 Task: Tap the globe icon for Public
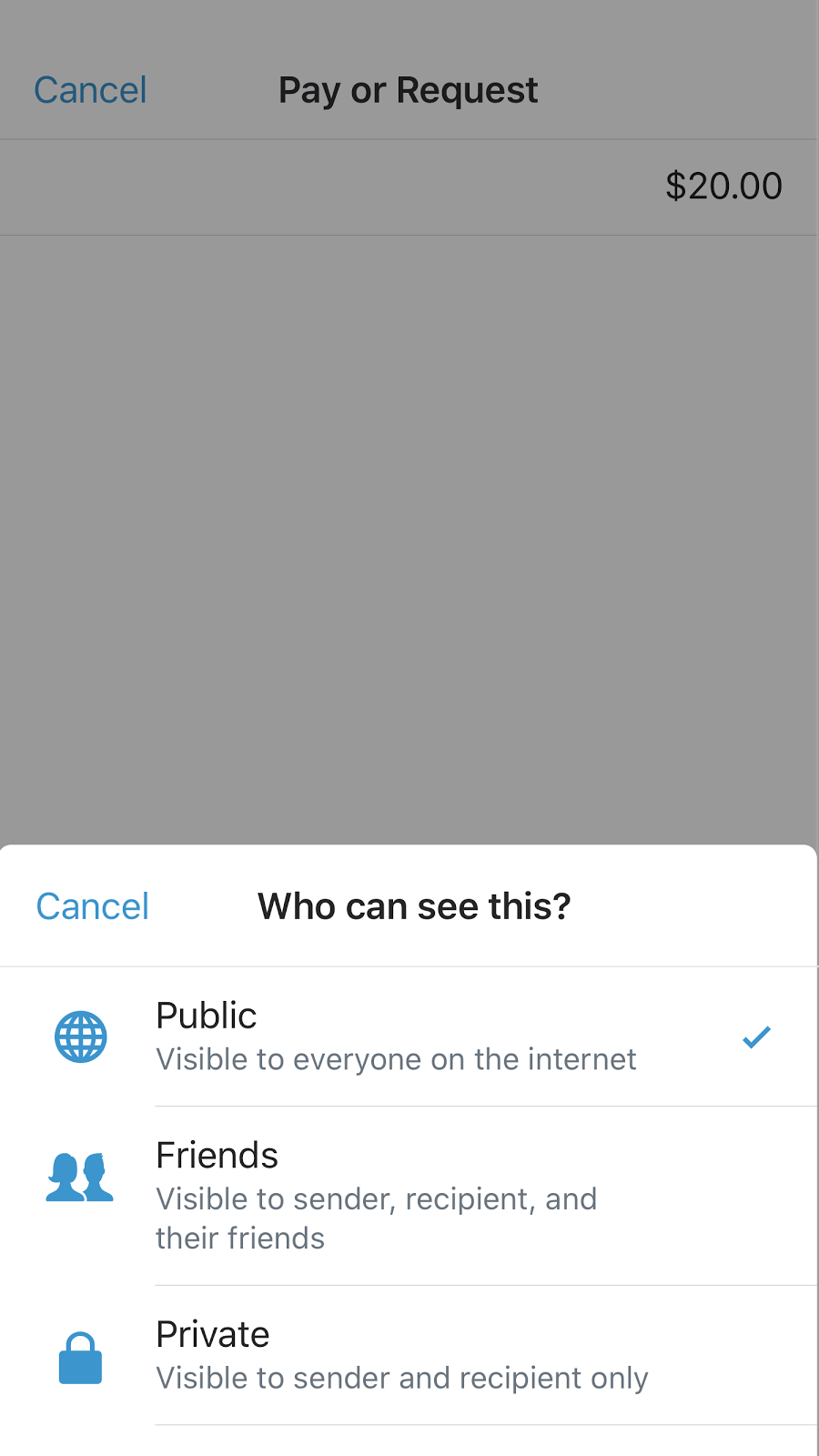pos(81,1036)
